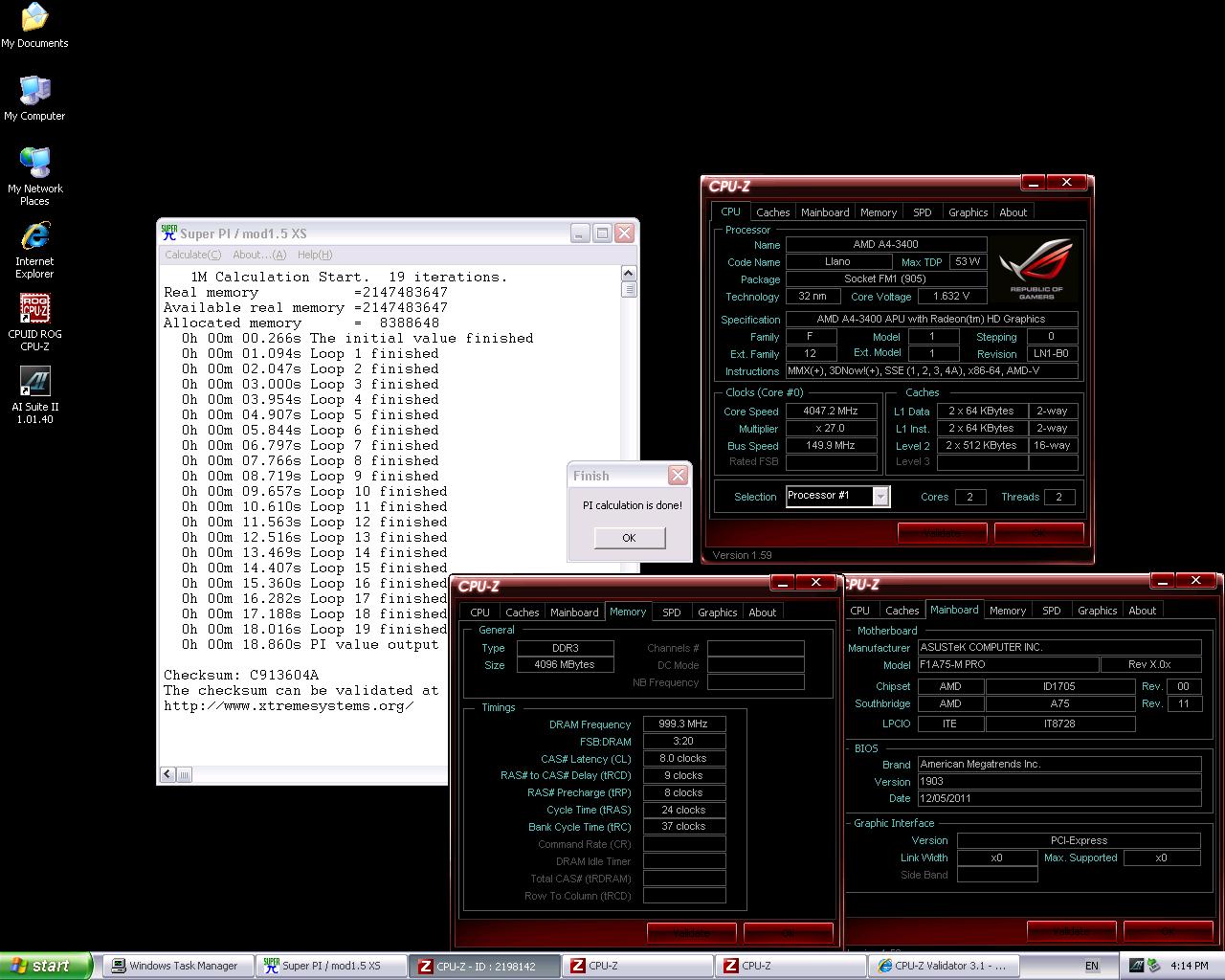
Task: Click OK in the Finish dialog
Action: click(x=629, y=538)
